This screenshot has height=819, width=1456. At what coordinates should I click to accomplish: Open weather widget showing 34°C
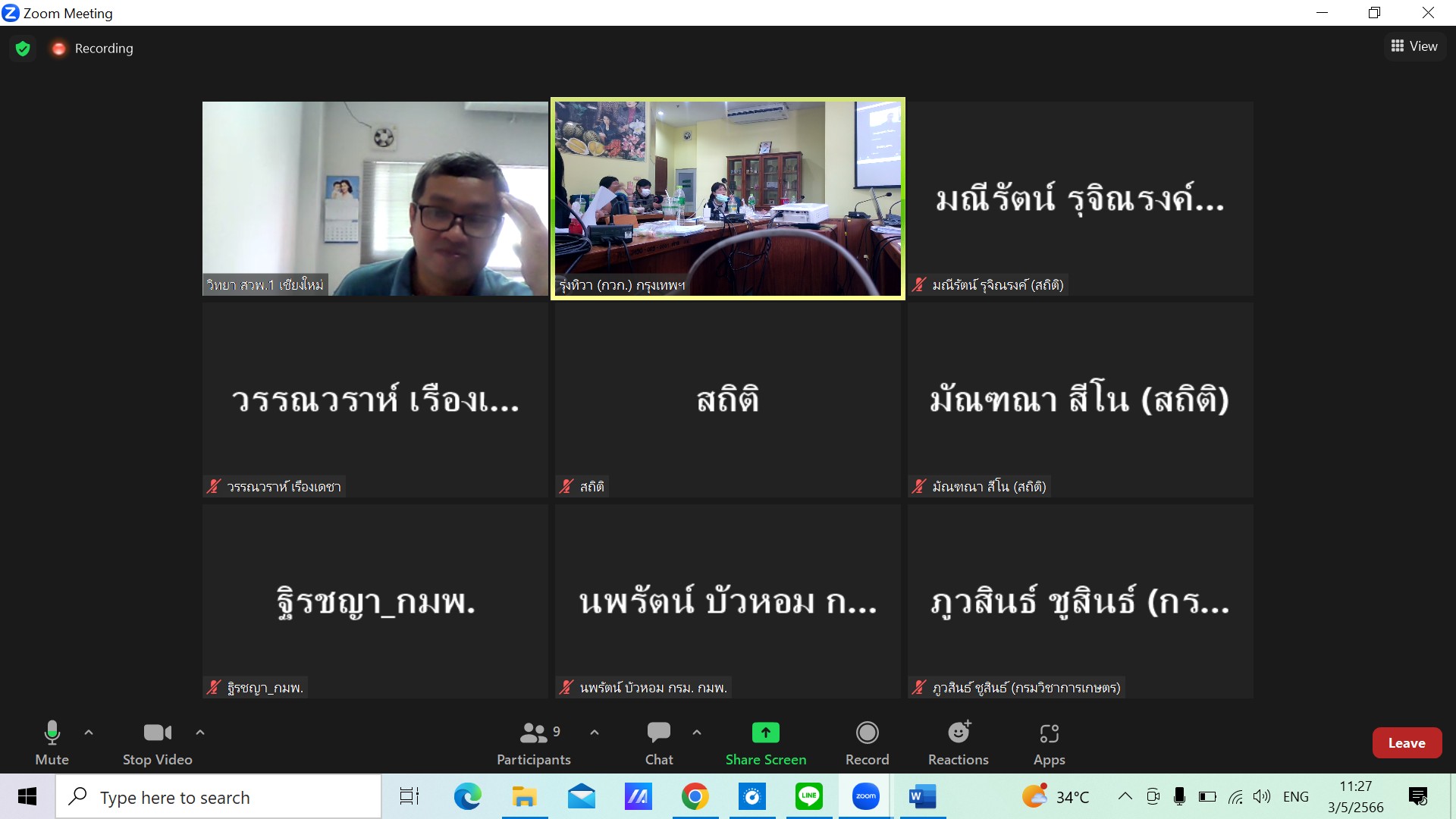point(1056,797)
